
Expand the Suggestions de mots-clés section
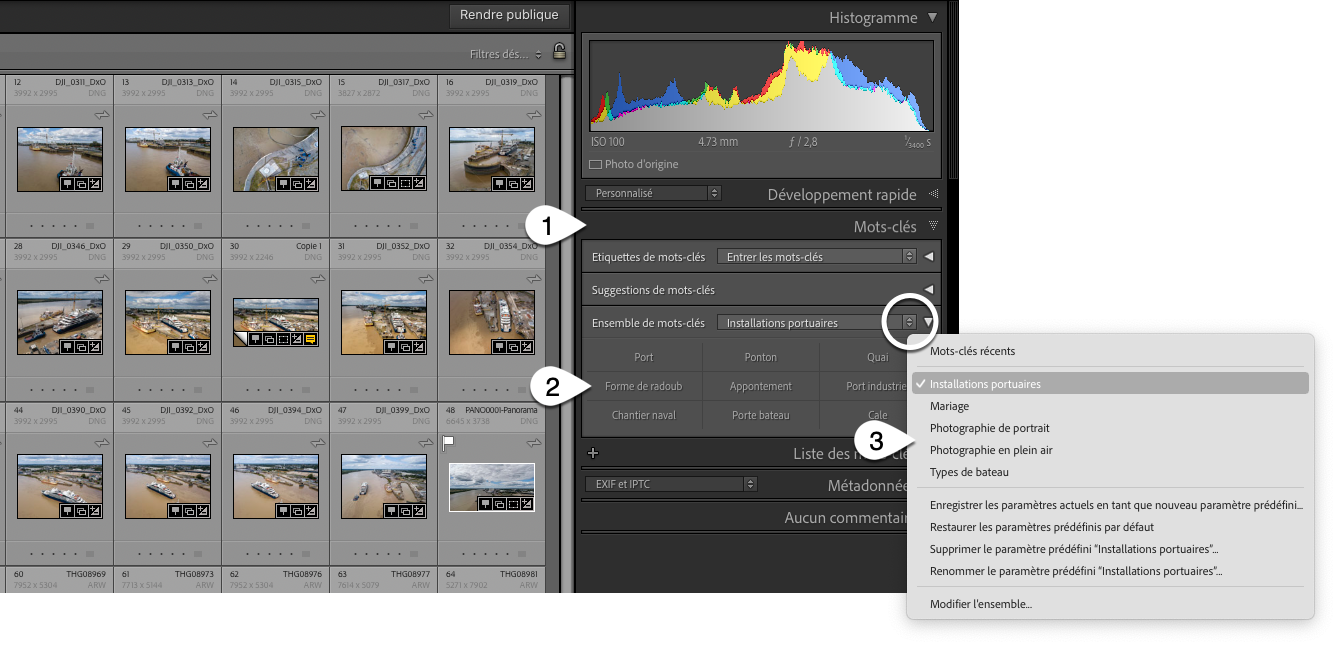929,290
